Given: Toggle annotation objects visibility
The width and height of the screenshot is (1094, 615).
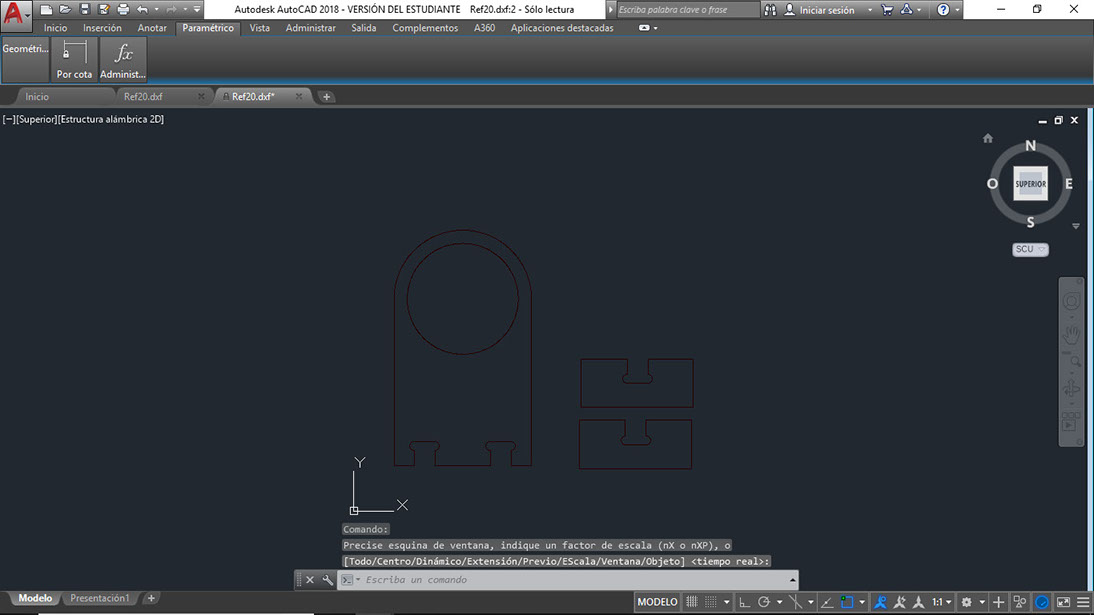Looking at the screenshot, I should [881, 602].
